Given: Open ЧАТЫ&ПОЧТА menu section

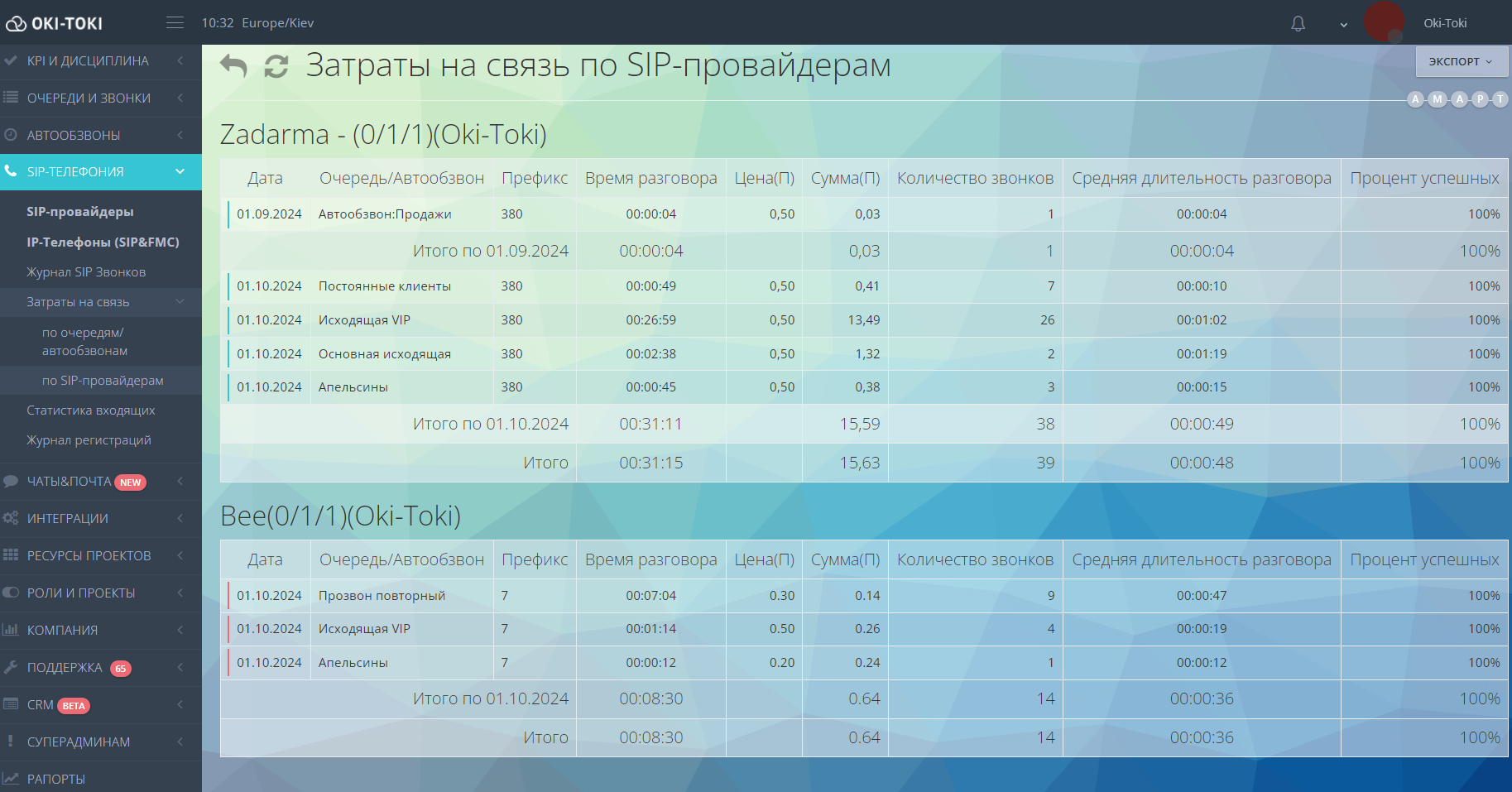Looking at the screenshot, I should tap(101, 482).
